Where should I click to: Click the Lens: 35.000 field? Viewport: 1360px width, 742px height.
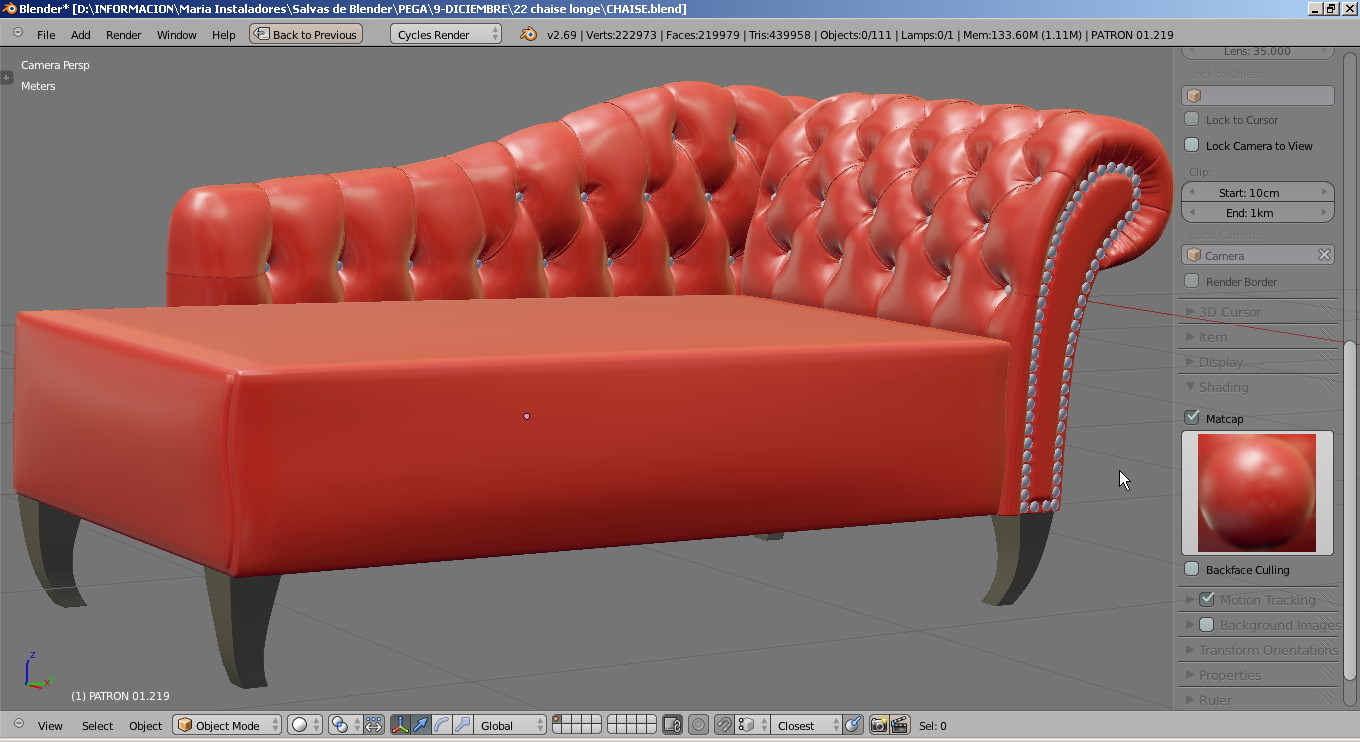pos(1258,50)
